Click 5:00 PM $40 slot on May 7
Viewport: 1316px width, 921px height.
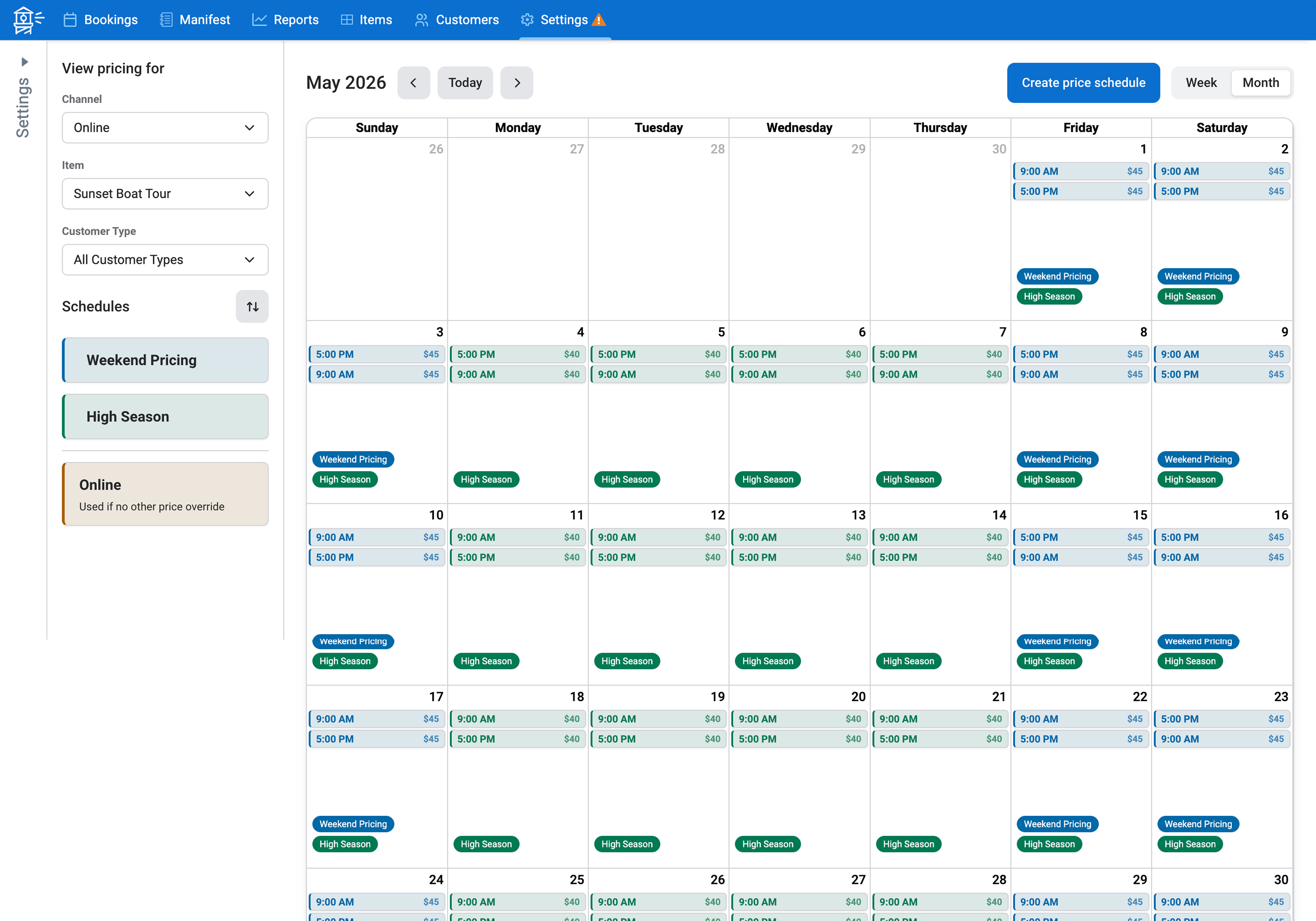click(x=940, y=354)
